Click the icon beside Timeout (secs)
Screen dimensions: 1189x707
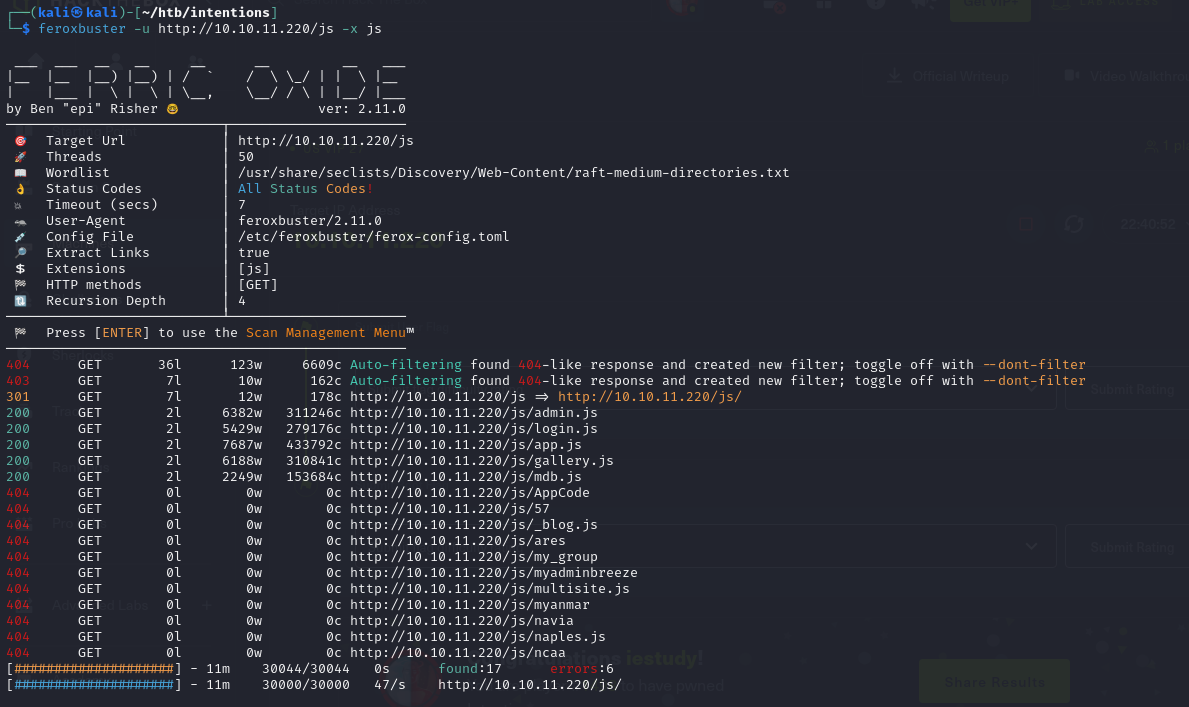(x=18, y=206)
